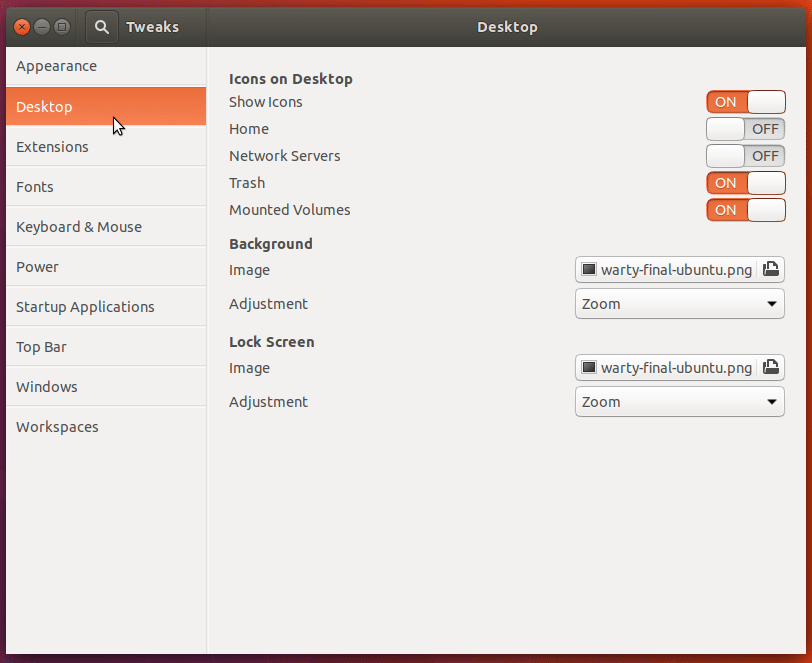Open the Background Adjustment Zoom dropdown
This screenshot has width=812, height=663.
680,304
